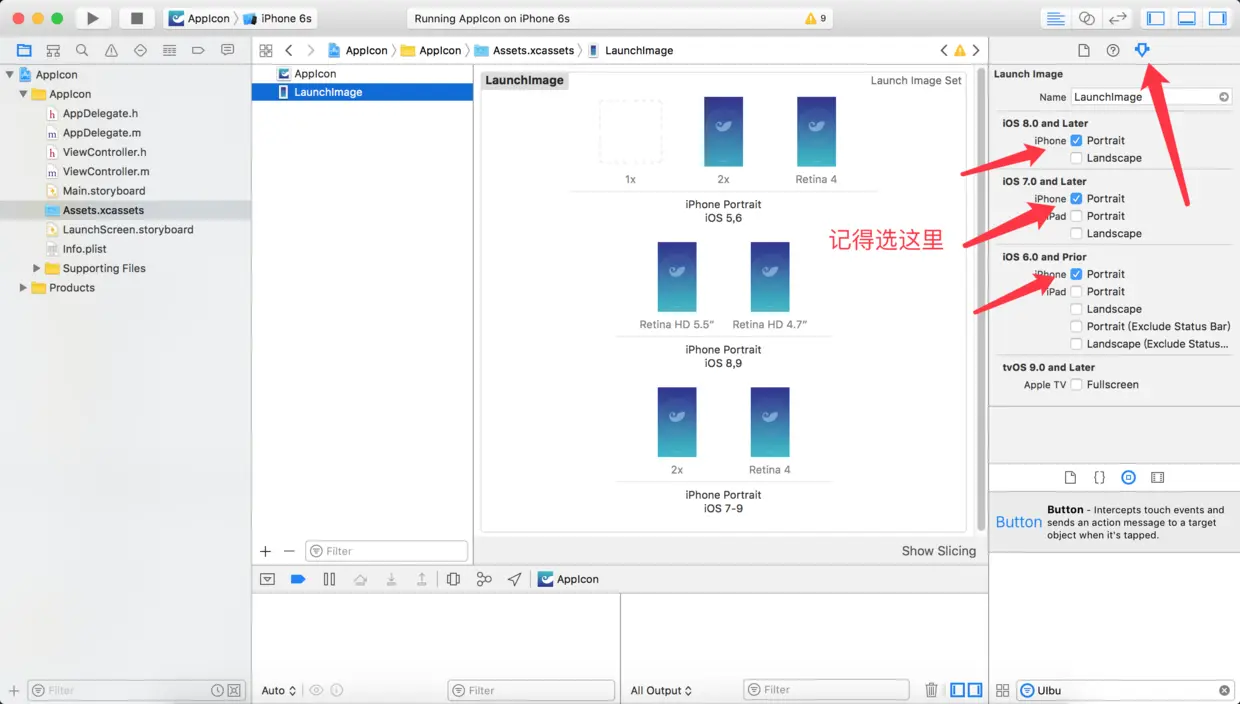The image size is (1240, 704).
Task: Toggle breakpoints in the debug bar
Action: pos(298,579)
